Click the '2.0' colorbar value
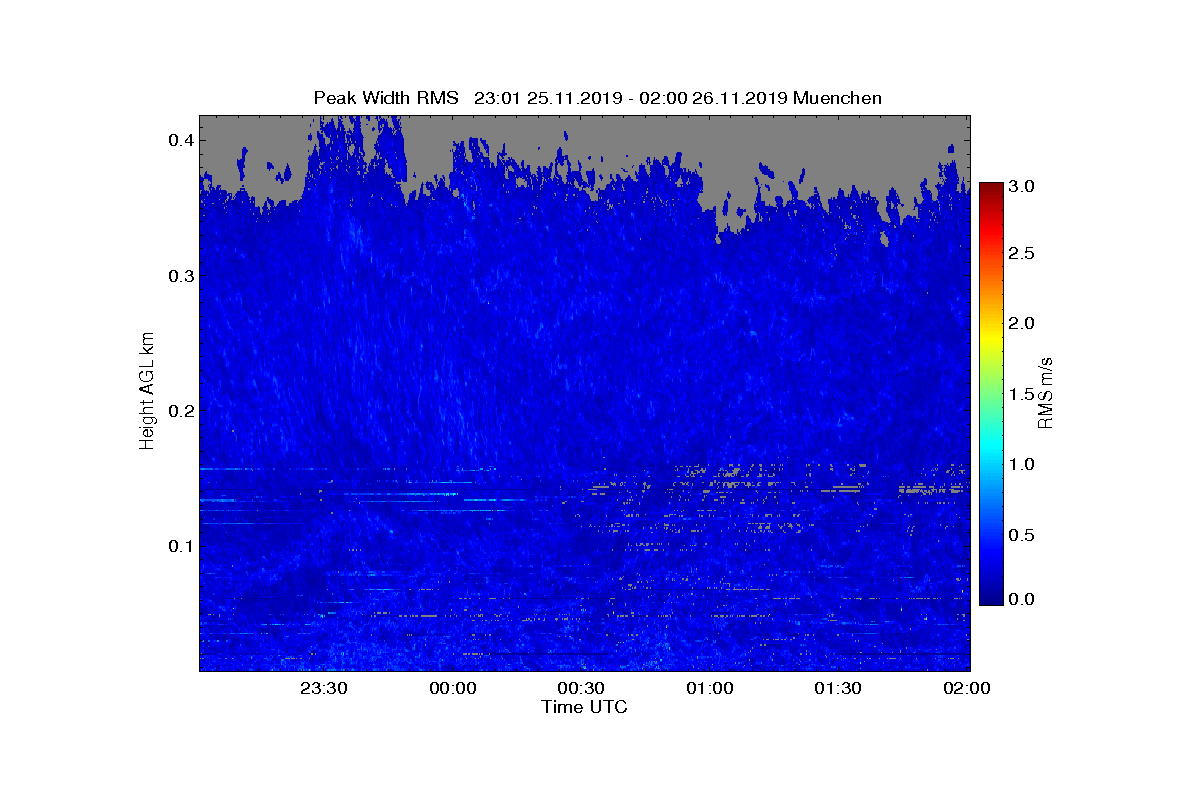This screenshot has width=1200, height=800. point(1022,323)
